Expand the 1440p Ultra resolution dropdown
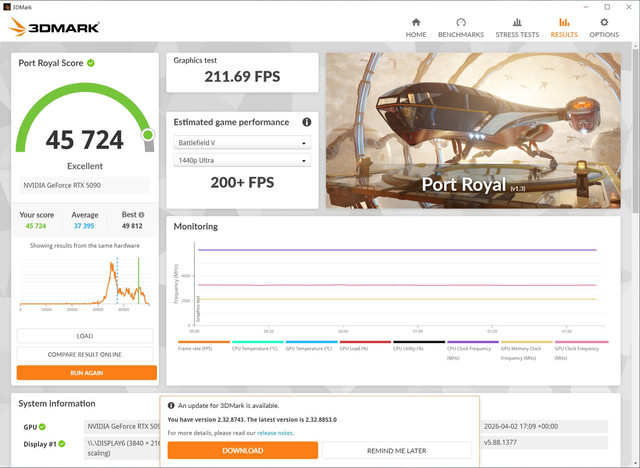The height and width of the screenshot is (468, 640). [242, 160]
